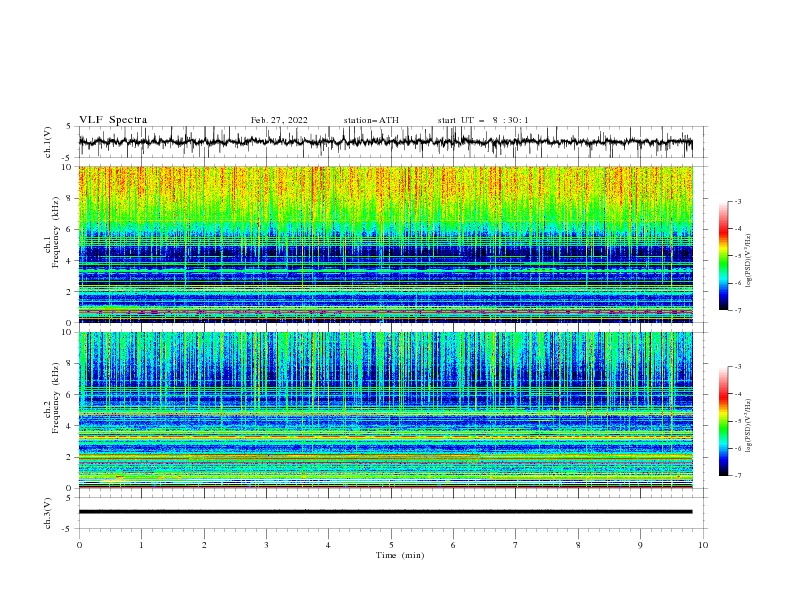Click the time axis tick "10"
The image size is (792, 612).
pos(703,545)
